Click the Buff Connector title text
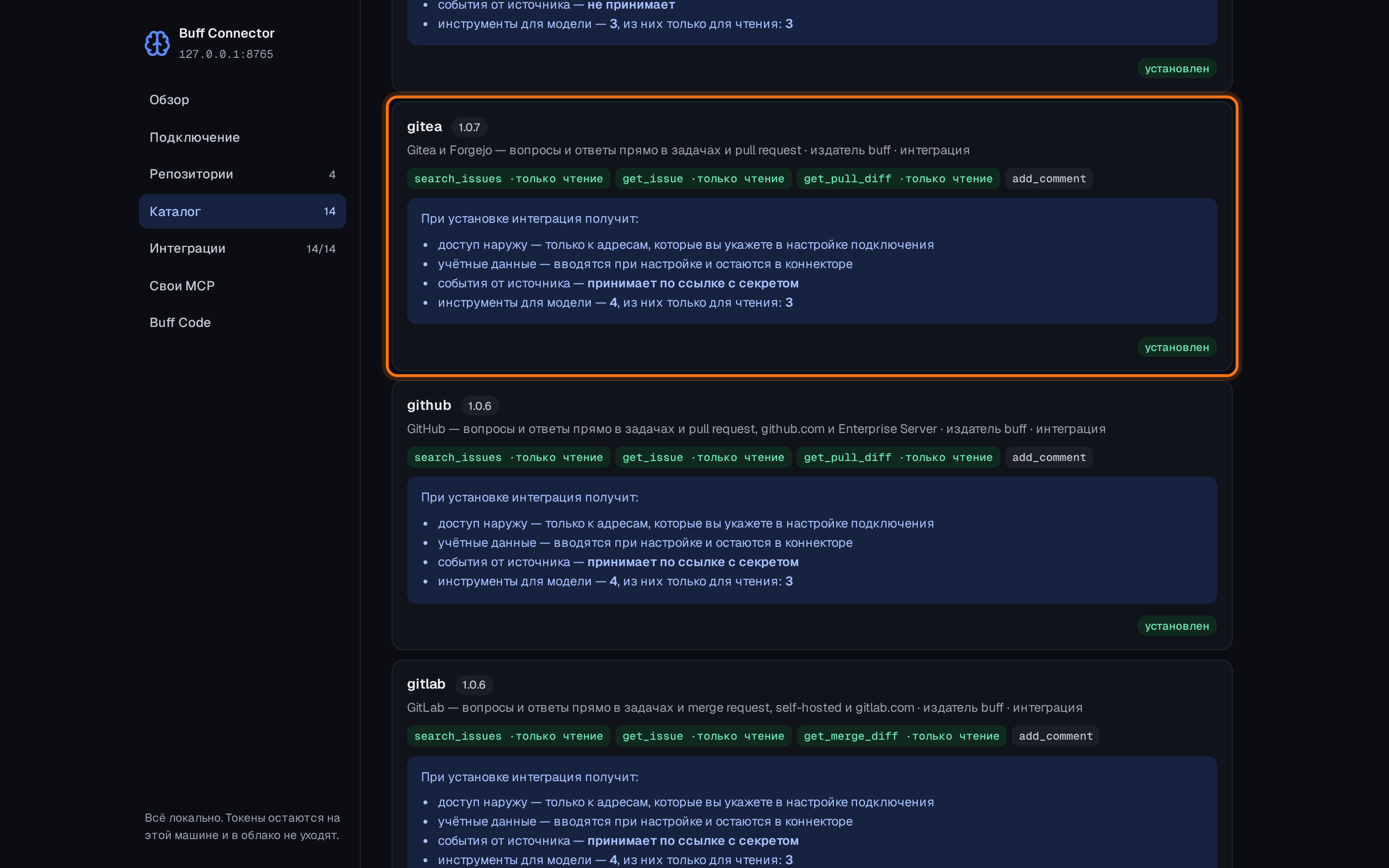The image size is (1389, 868). [227, 33]
